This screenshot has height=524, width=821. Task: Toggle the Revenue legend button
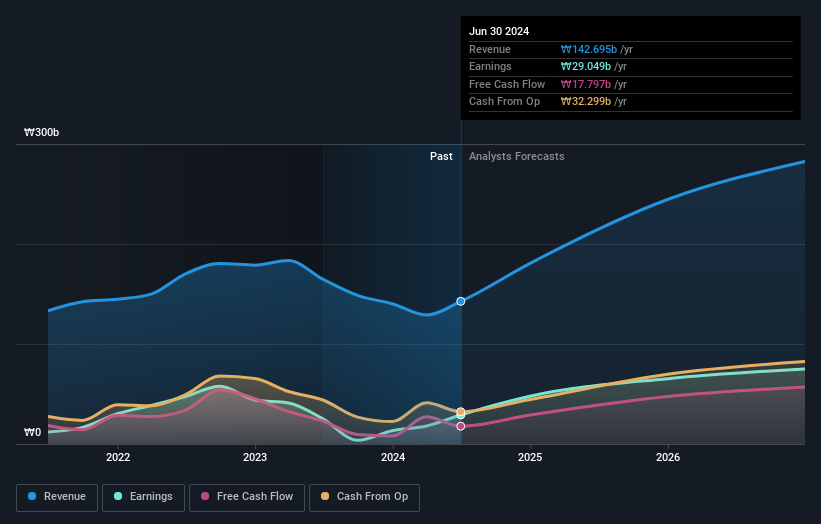(x=57, y=497)
